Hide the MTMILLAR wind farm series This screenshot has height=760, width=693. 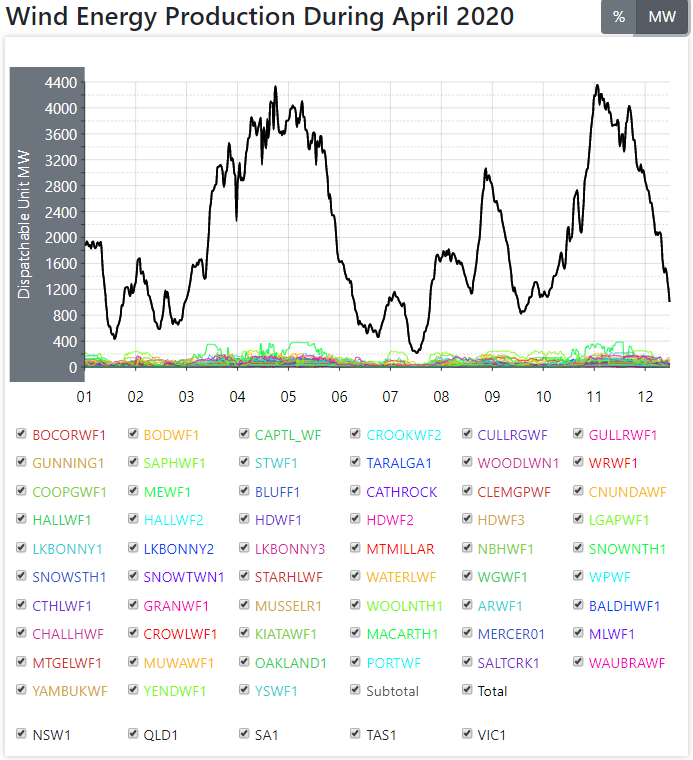point(357,548)
